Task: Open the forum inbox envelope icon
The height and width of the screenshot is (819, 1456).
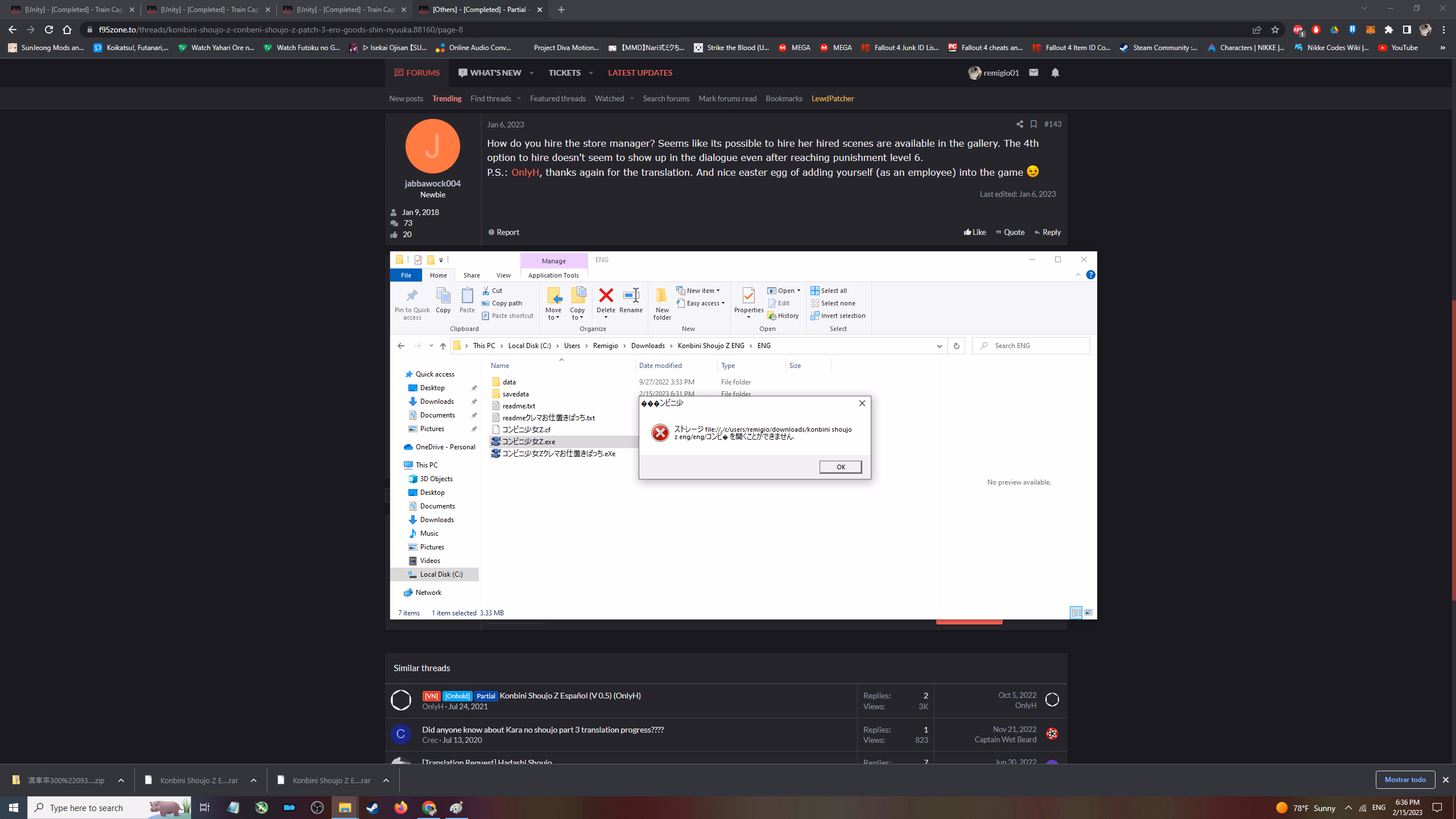Action: pos(1033,73)
